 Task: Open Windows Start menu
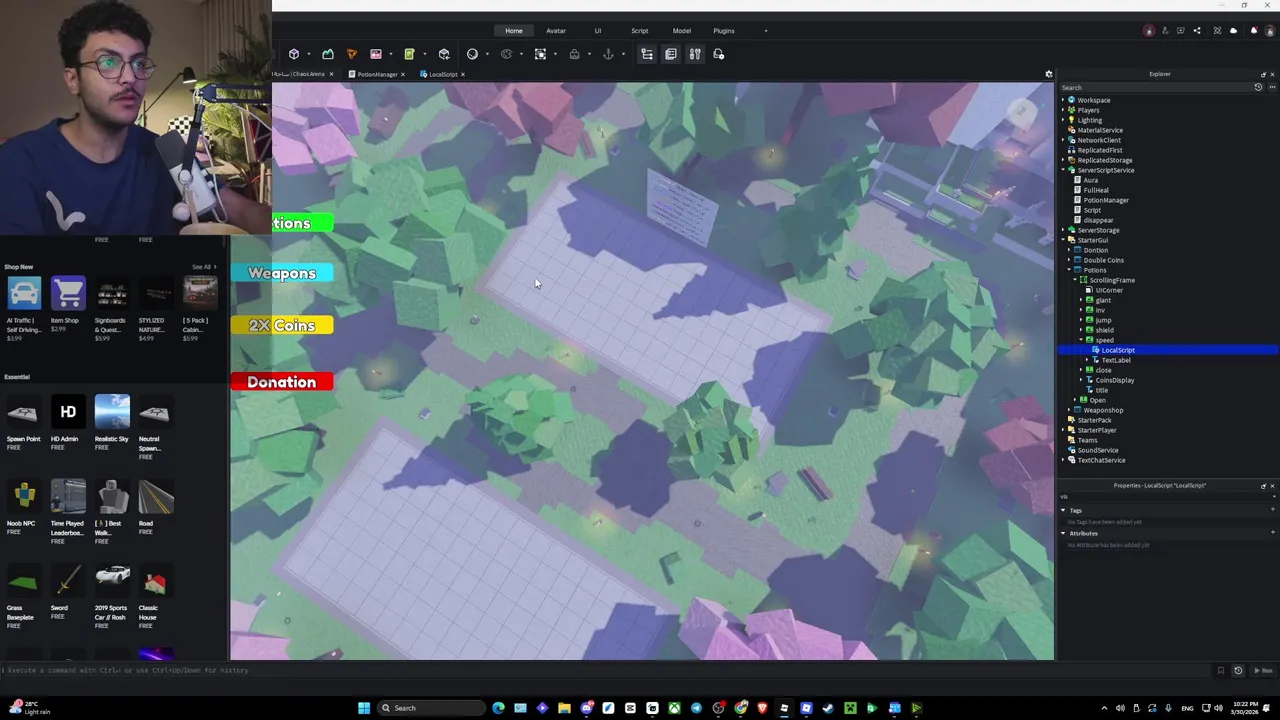[364, 708]
